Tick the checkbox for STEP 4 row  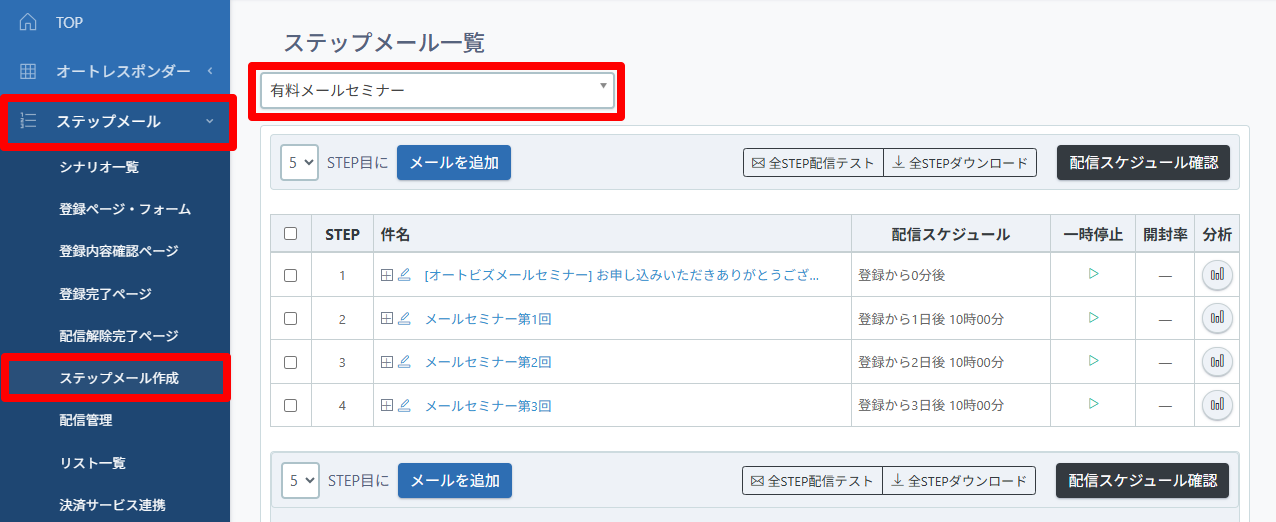click(291, 406)
